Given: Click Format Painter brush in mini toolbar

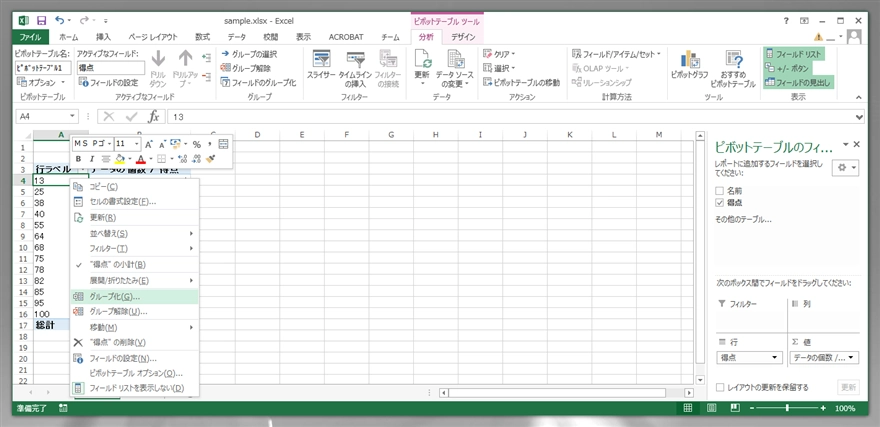Looking at the screenshot, I should (x=210, y=159).
